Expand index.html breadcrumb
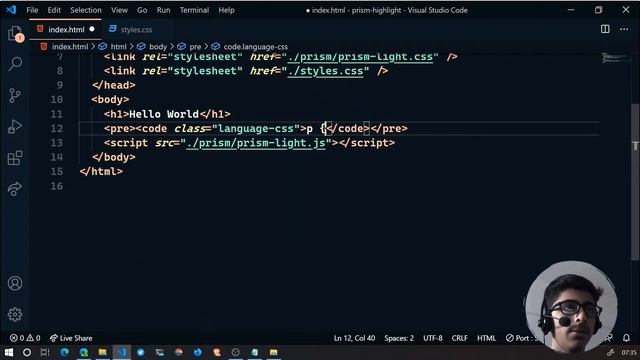Screen dimensions: 640x360 70,47
